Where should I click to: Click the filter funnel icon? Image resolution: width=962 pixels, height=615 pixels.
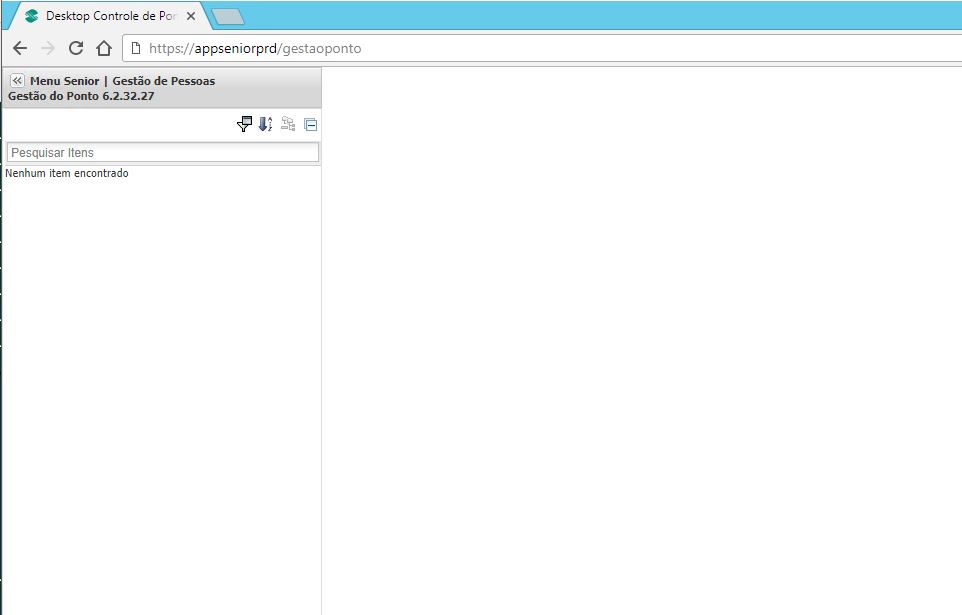244,124
